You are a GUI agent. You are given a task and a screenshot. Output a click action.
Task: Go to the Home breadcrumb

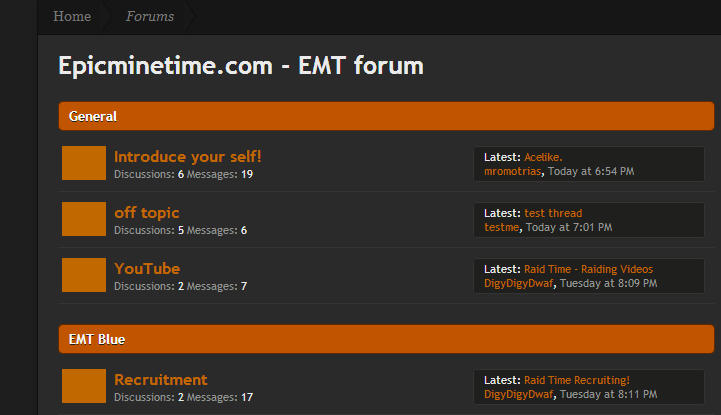[x=72, y=16]
